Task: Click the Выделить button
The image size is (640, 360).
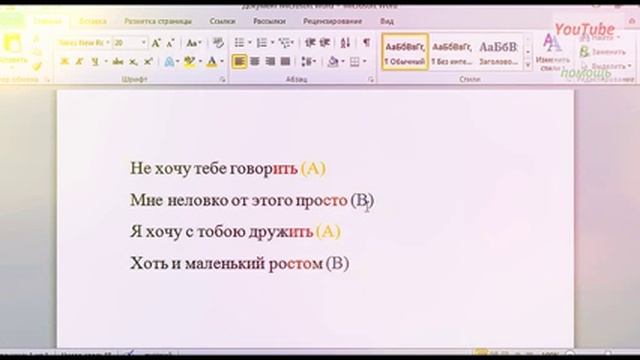Action: [x=606, y=66]
